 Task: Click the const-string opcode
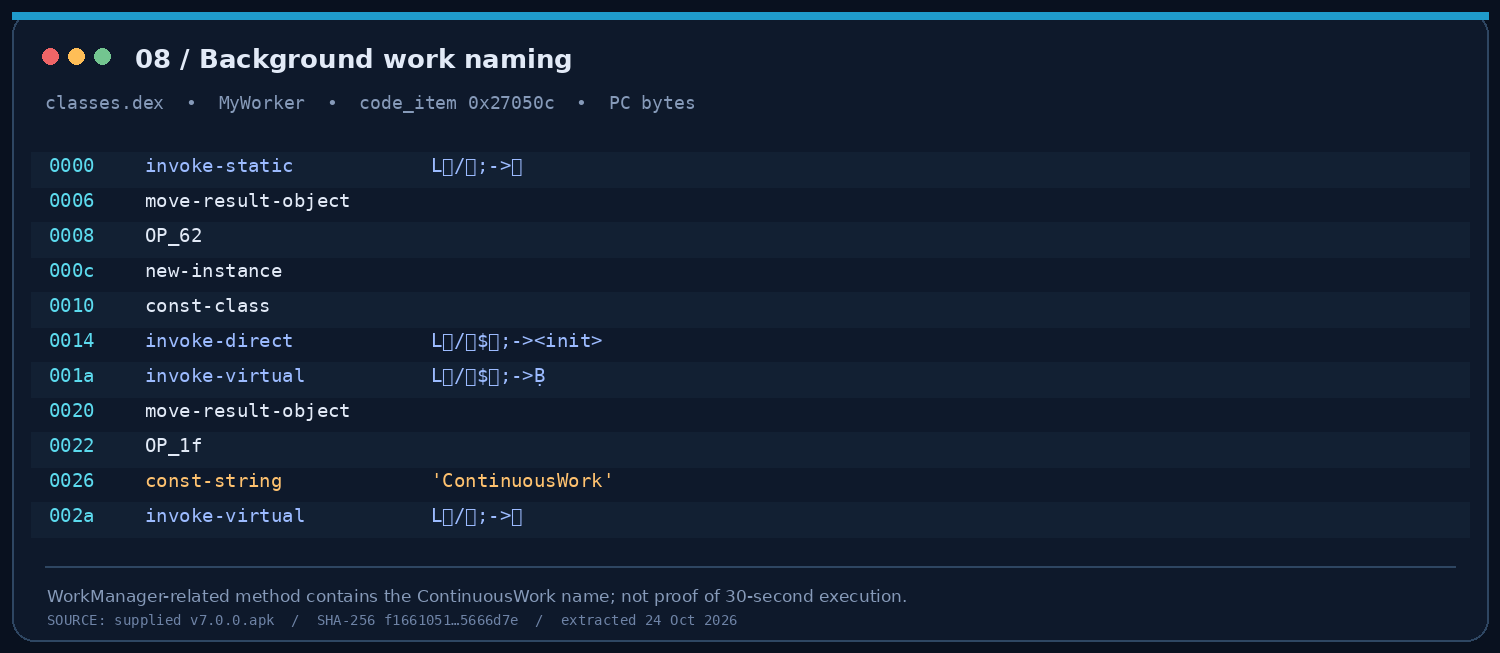click(213, 481)
